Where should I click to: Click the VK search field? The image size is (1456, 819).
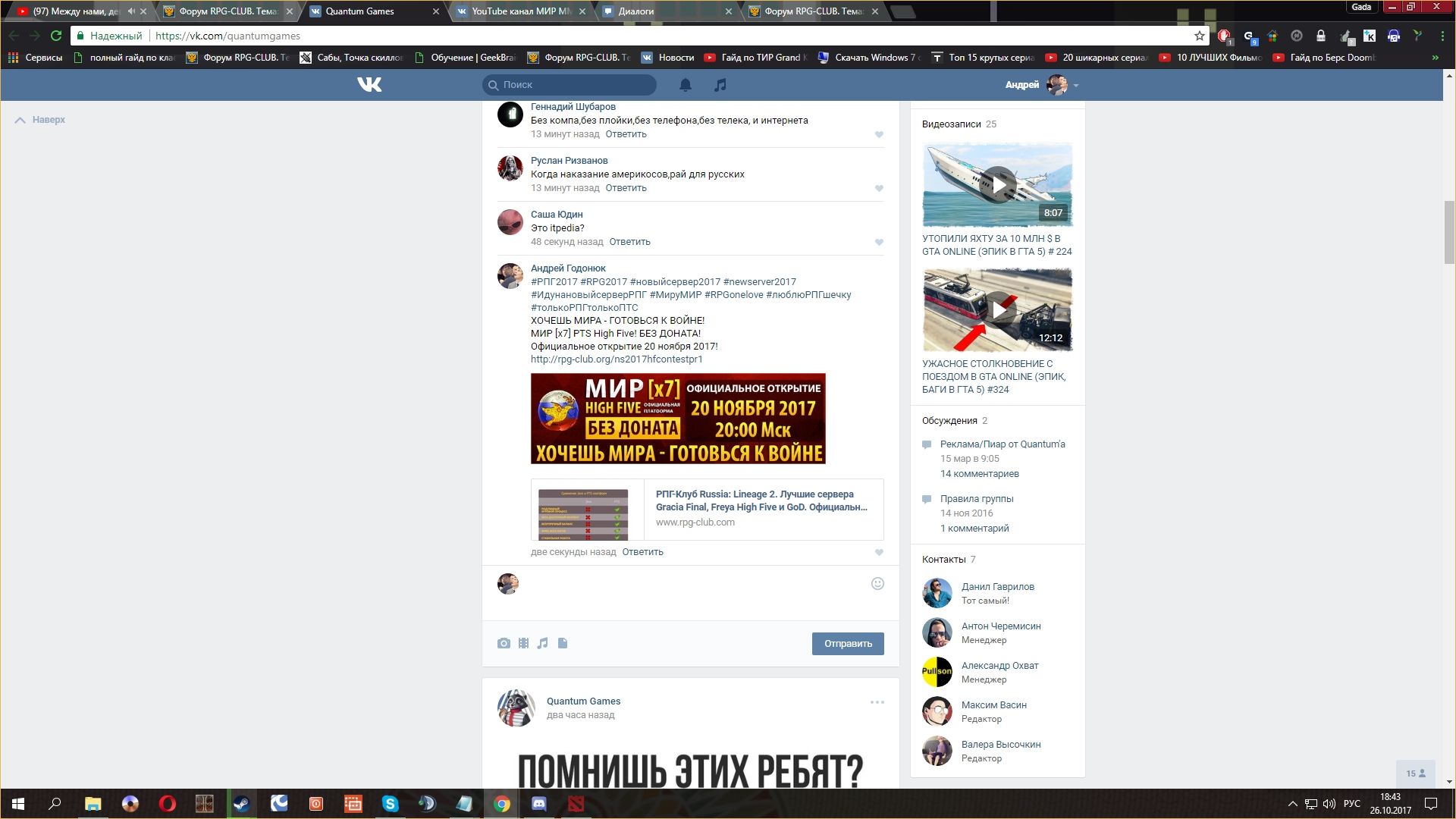576,85
